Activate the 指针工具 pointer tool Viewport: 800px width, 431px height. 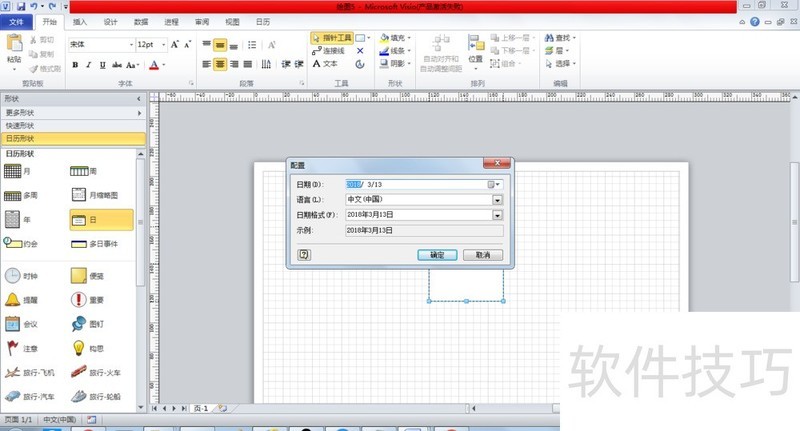point(330,37)
